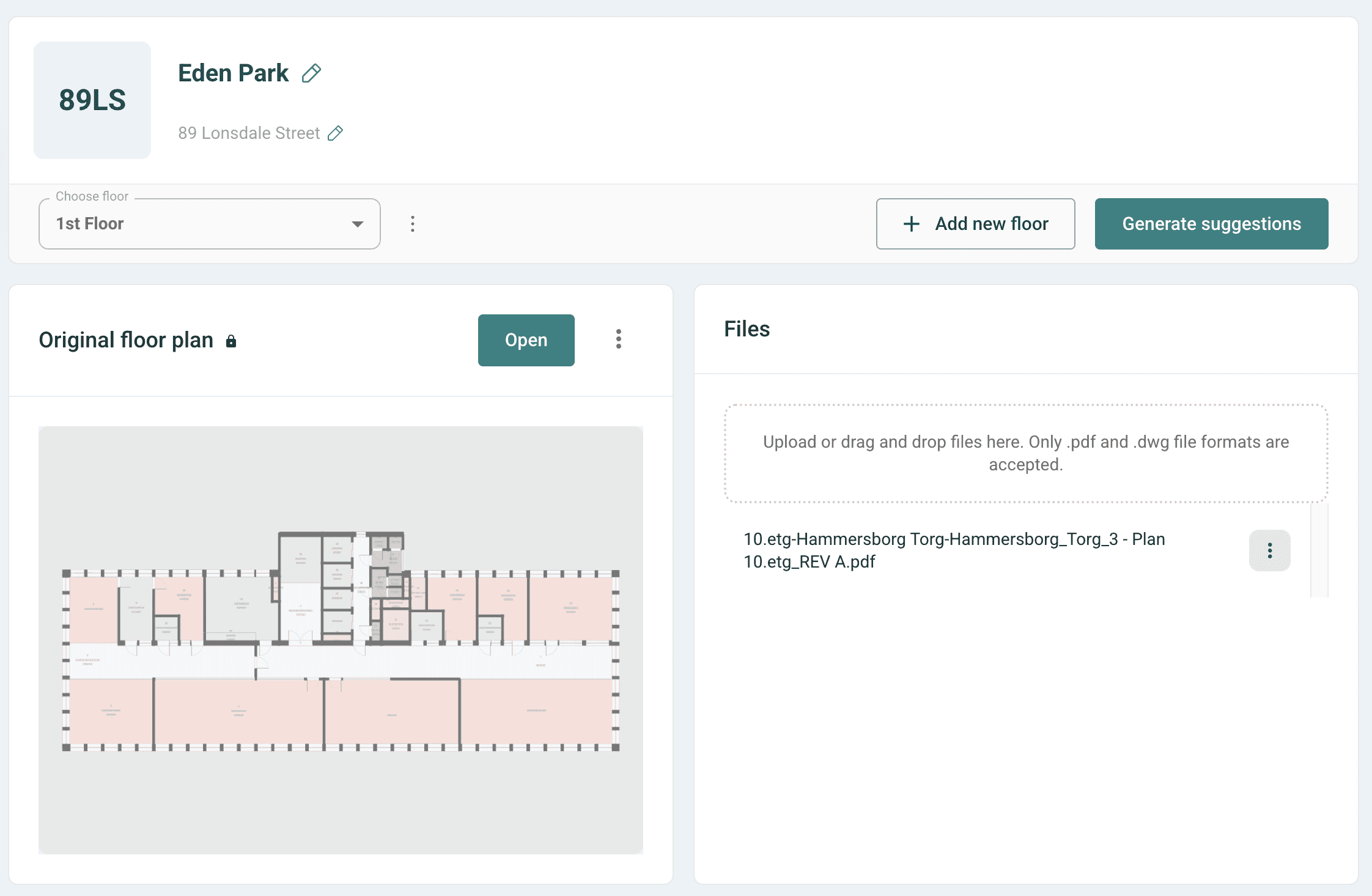Click the lock icon beside Original floor plan
This screenshot has height=896, width=1372.
[x=232, y=341]
